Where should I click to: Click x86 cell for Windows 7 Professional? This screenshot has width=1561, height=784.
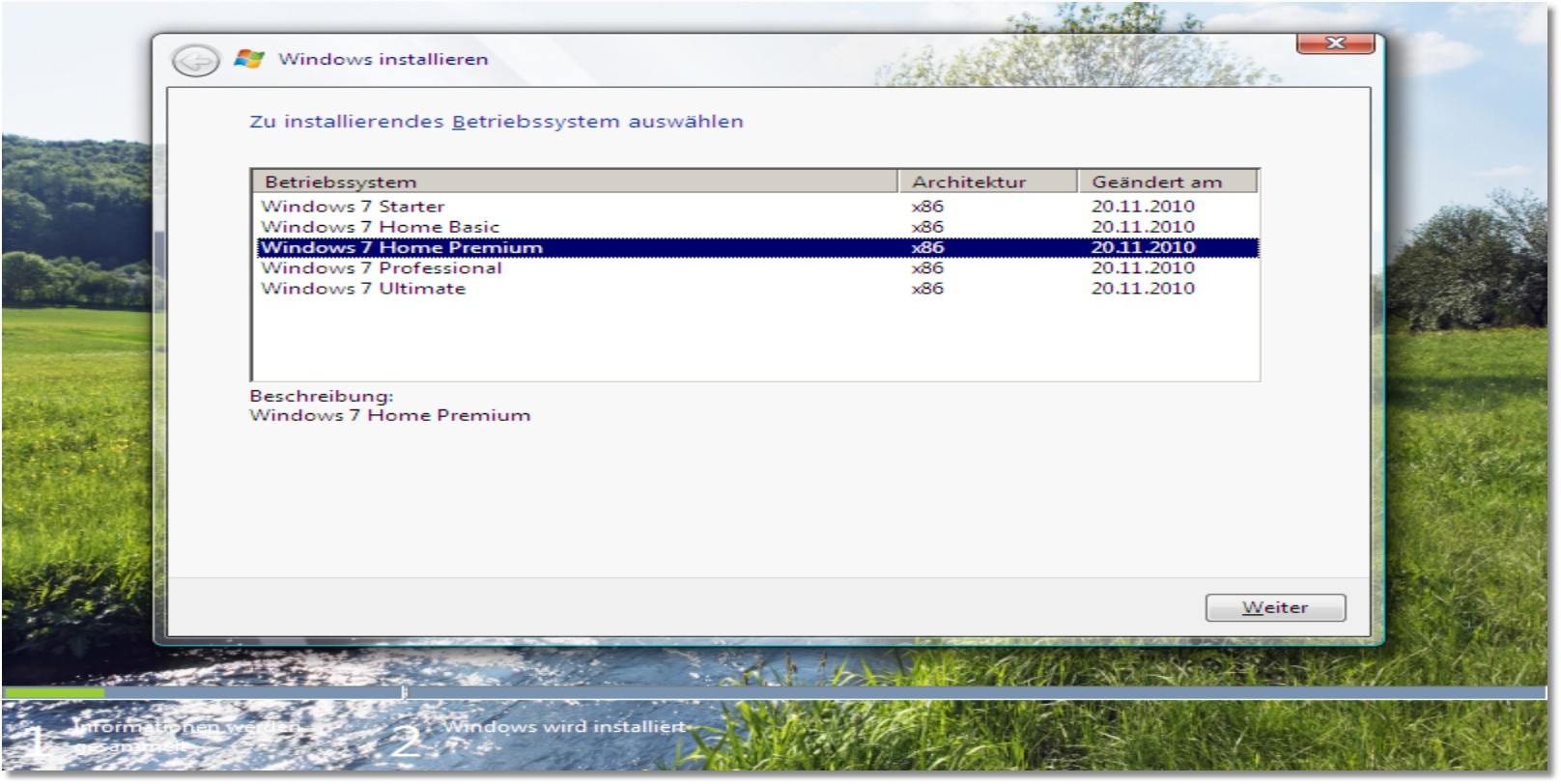click(927, 268)
